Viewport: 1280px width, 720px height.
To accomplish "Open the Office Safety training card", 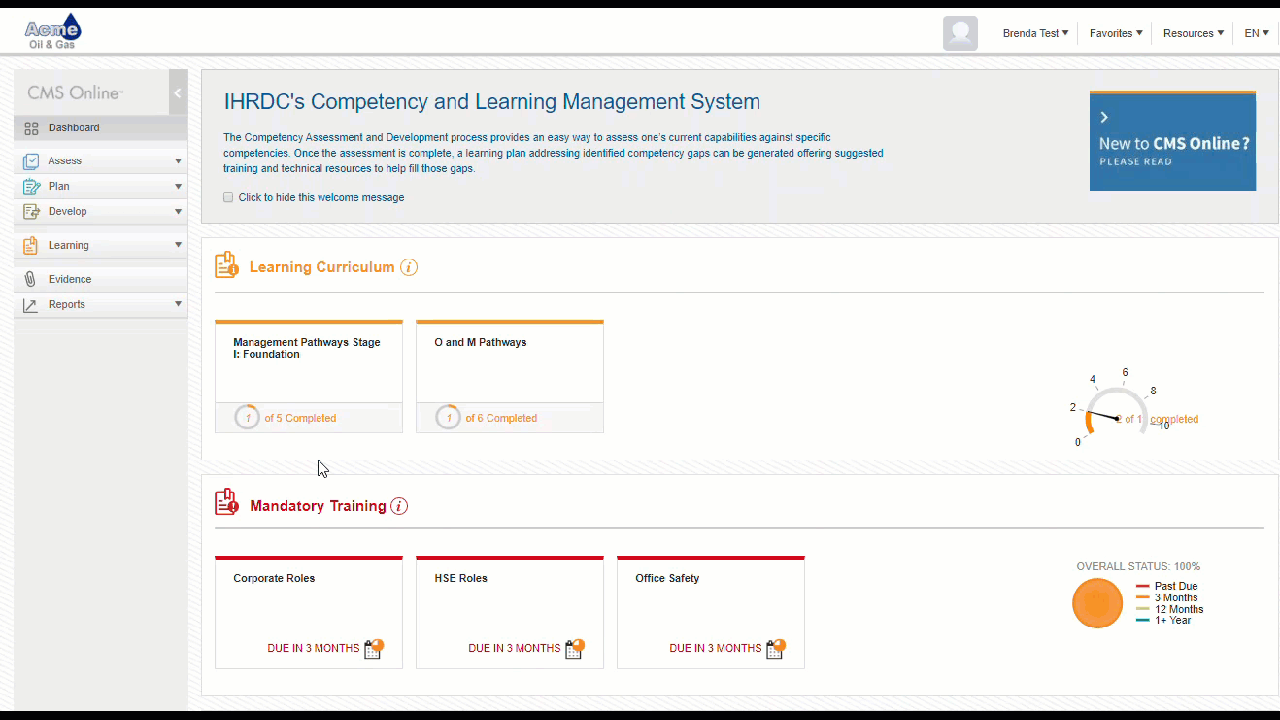I will 711,612.
